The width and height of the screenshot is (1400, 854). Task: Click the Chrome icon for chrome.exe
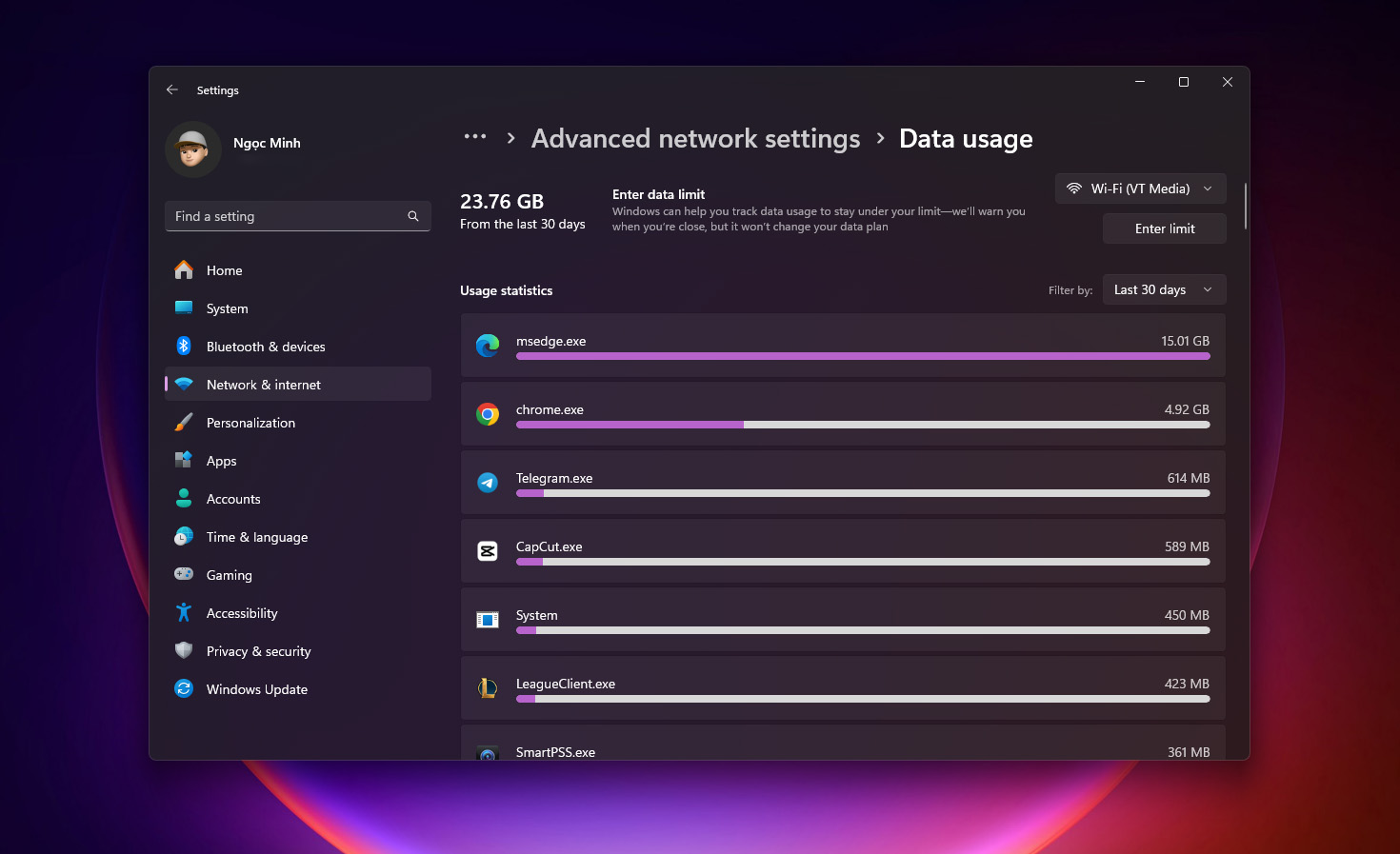488,414
